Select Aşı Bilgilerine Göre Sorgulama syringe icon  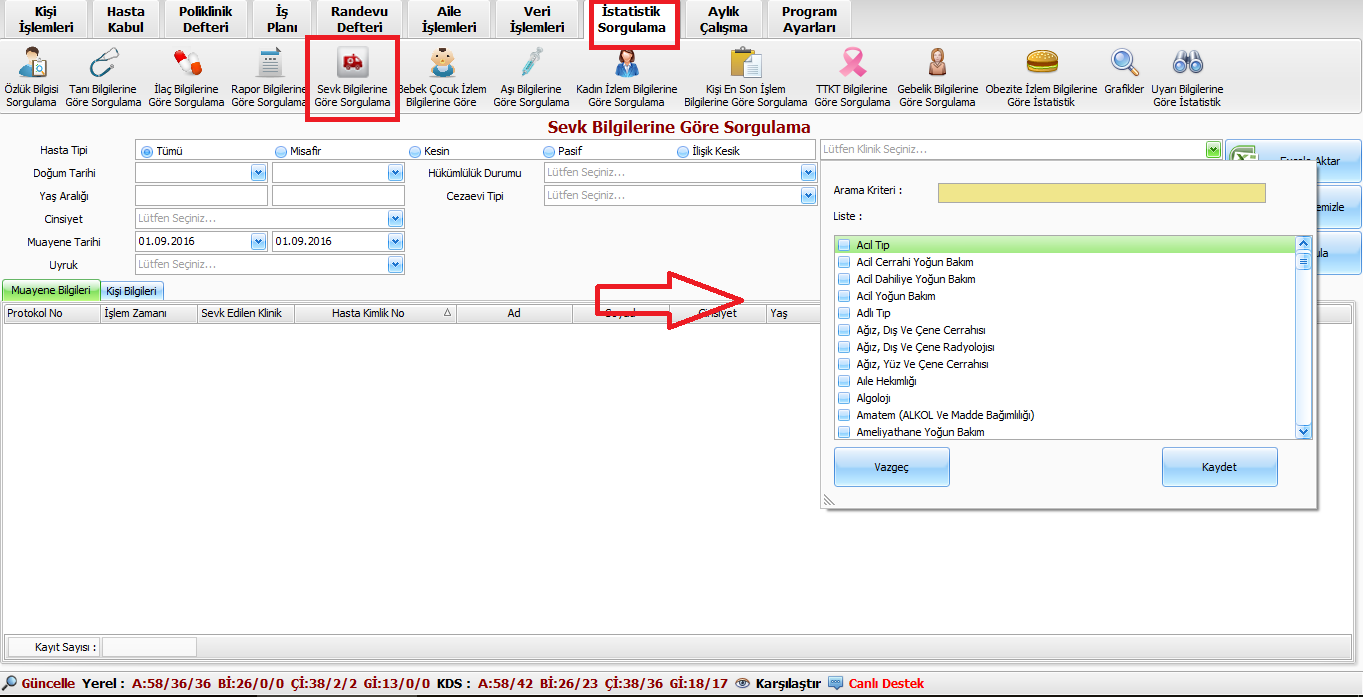point(531,64)
